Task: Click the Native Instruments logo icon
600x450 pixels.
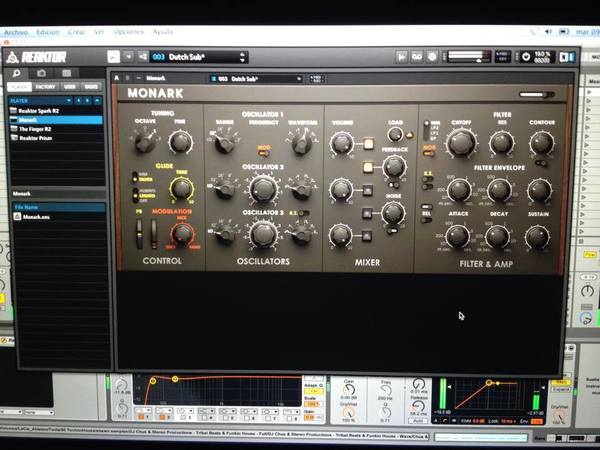Action: (x=567, y=57)
